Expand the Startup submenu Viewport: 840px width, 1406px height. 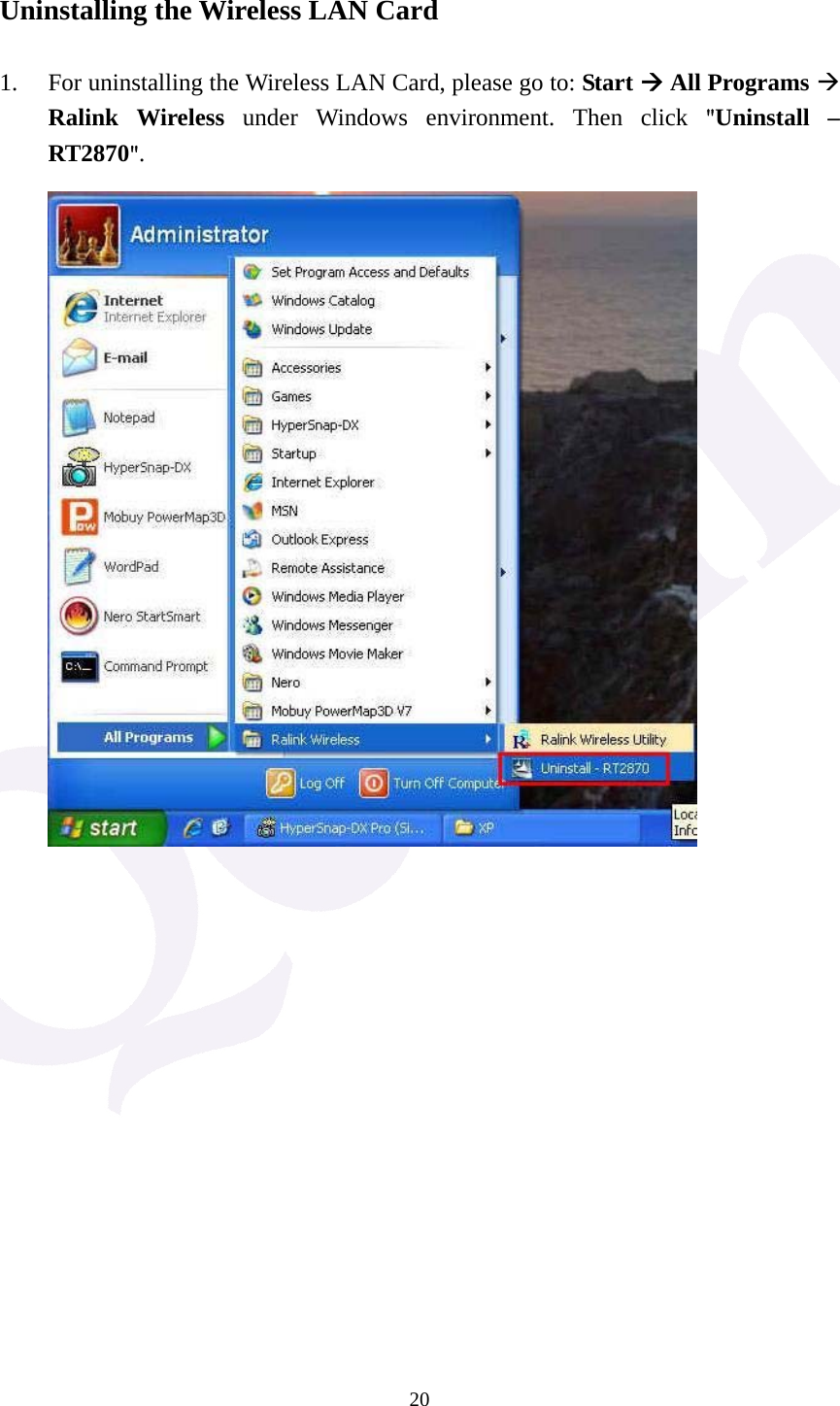click(294, 452)
